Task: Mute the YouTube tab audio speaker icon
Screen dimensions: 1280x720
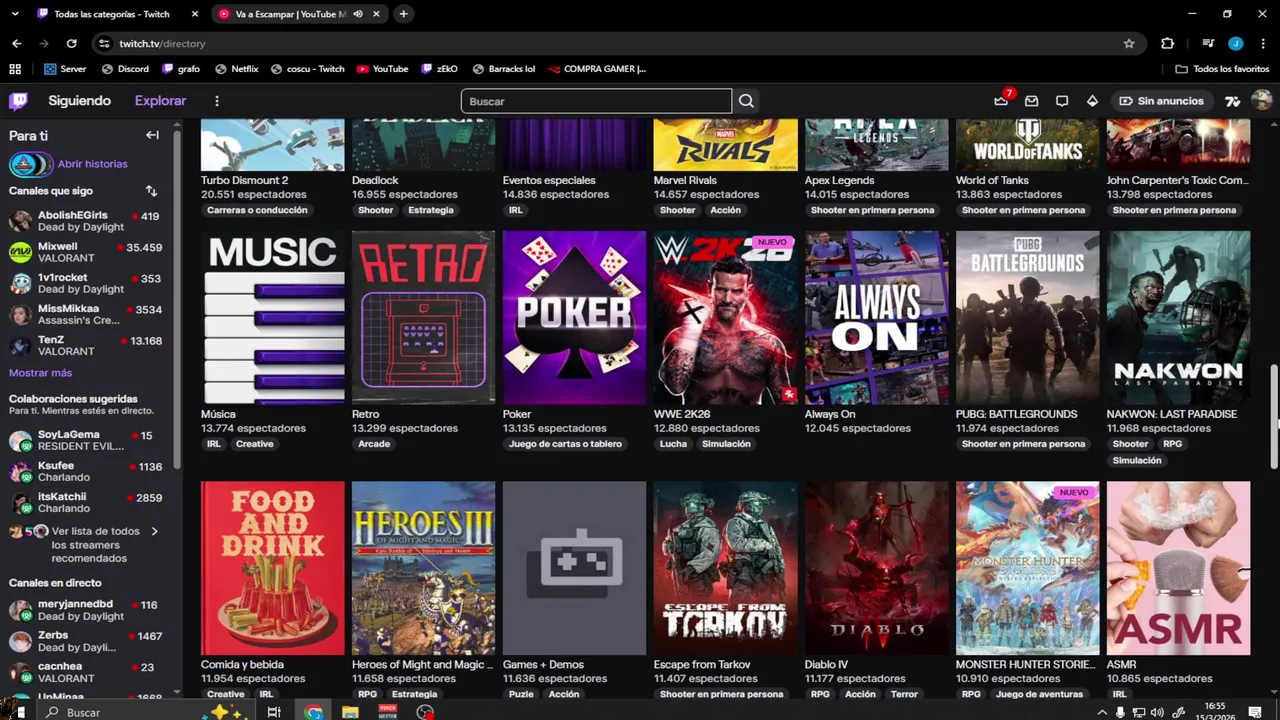Action: coord(358,14)
